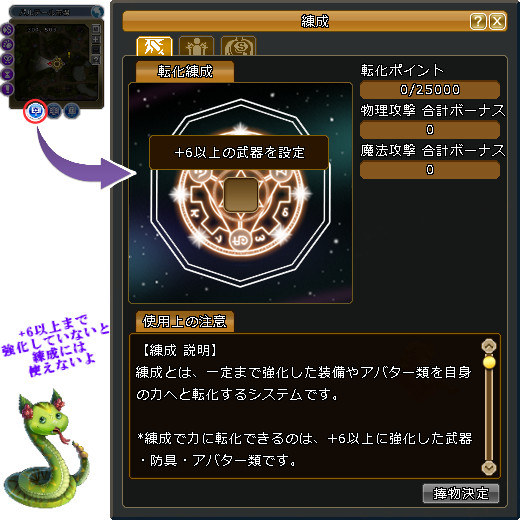Click the scroll up arrow in notes panel
Viewport: 520px width, 520px height.
coord(489,346)
